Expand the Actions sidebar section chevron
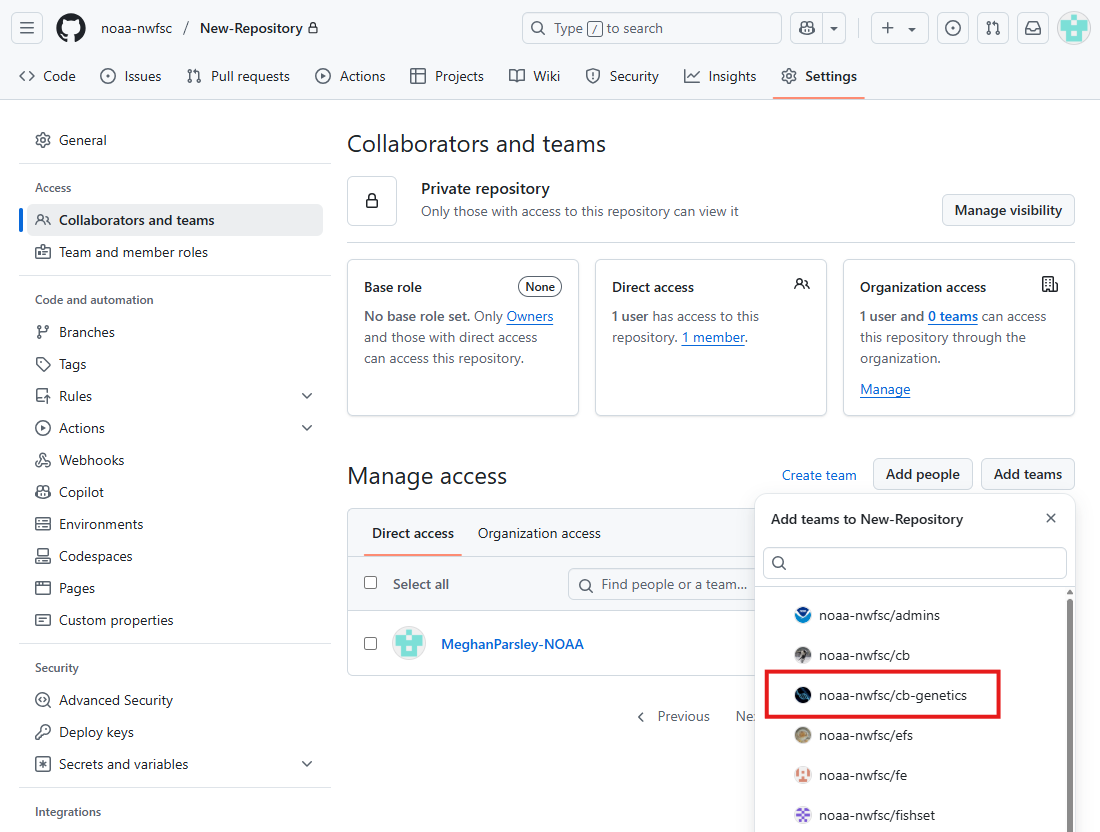1100x832 pixels. [x=307, y=428]
